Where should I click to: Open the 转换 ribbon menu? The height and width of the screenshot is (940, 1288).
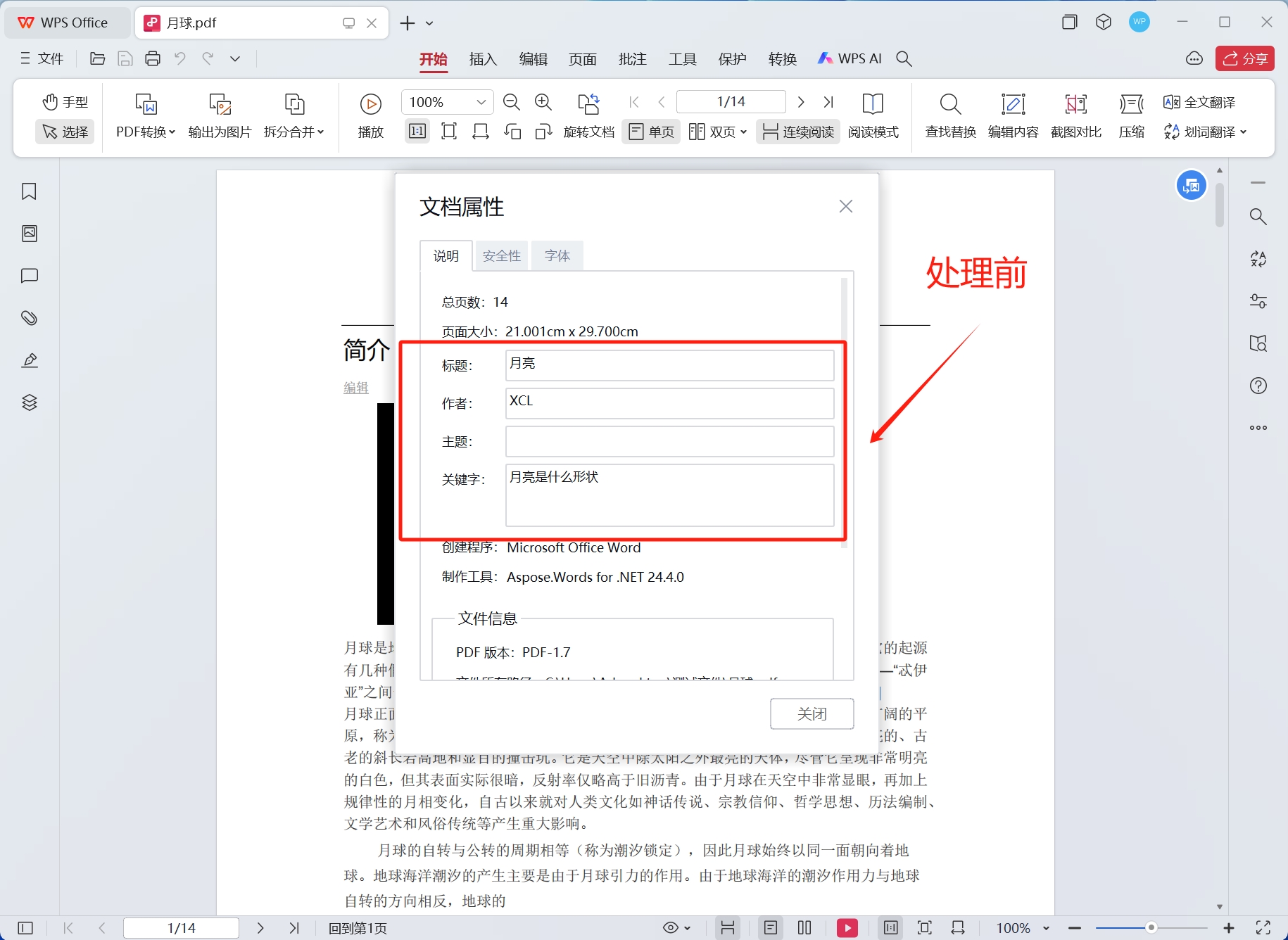[x=782, y=58]
